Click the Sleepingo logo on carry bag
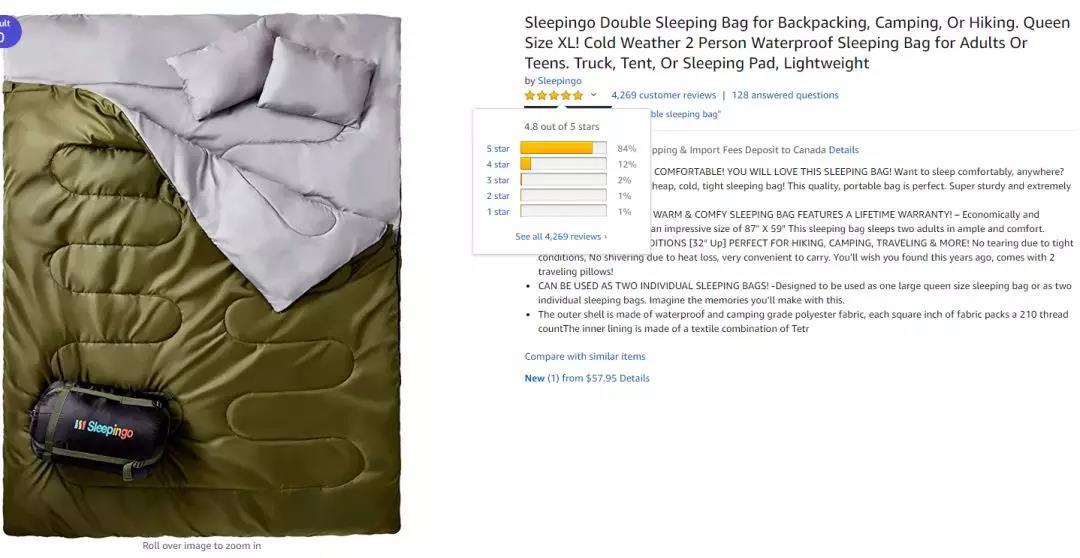Screen dimensions: 1080x558 click(x=103, y=429)
